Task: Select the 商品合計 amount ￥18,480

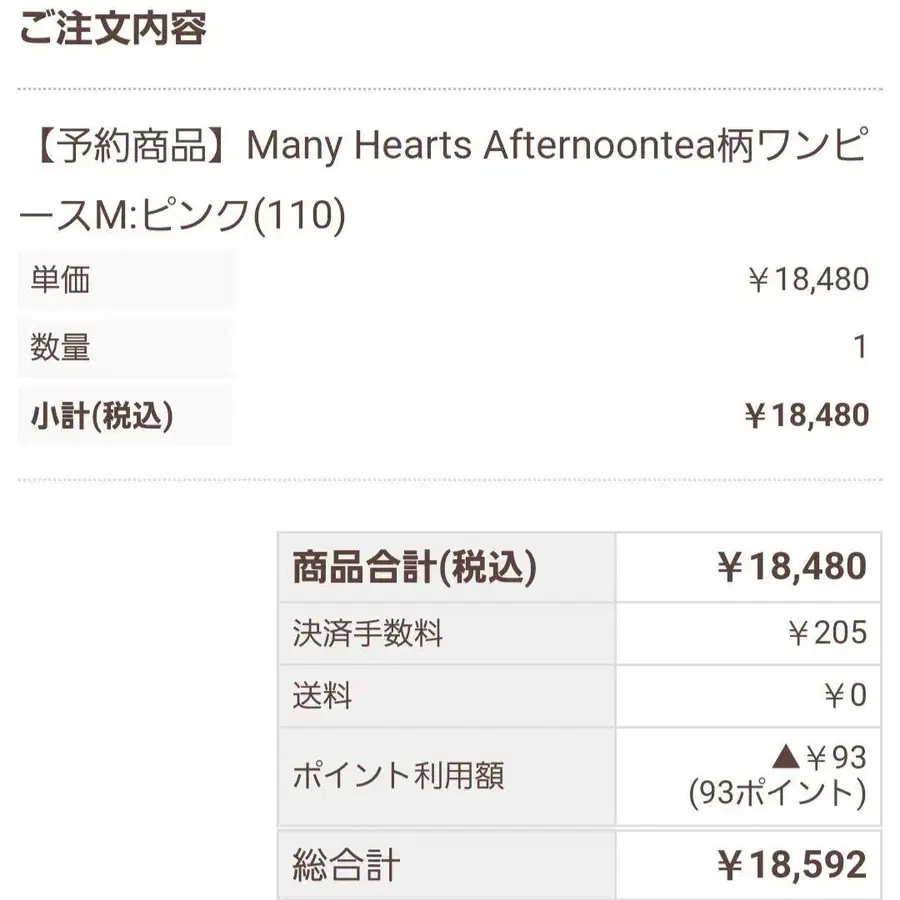Action: pyautogui.click(x=792, y=567)
